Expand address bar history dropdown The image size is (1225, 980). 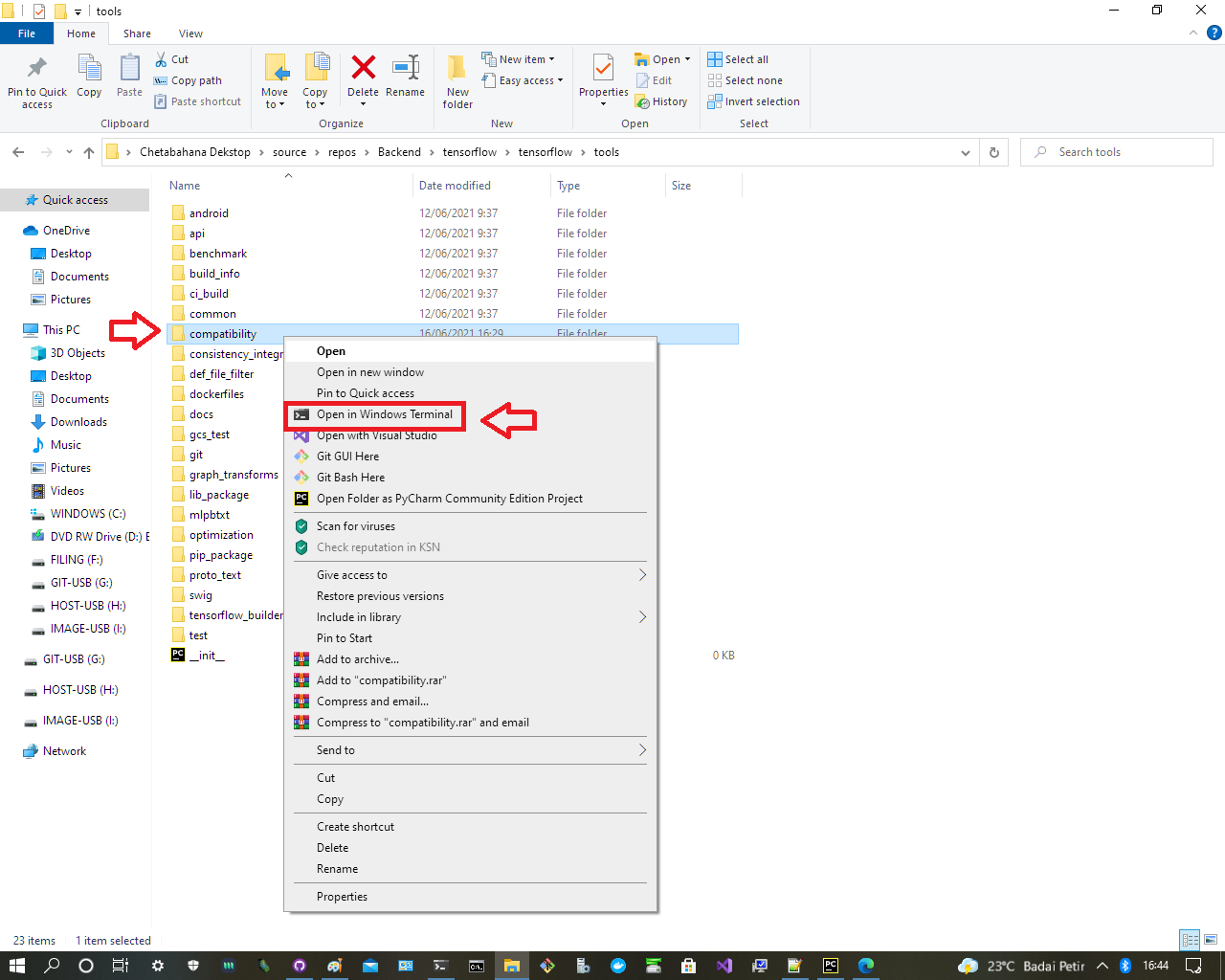point(965,152)
